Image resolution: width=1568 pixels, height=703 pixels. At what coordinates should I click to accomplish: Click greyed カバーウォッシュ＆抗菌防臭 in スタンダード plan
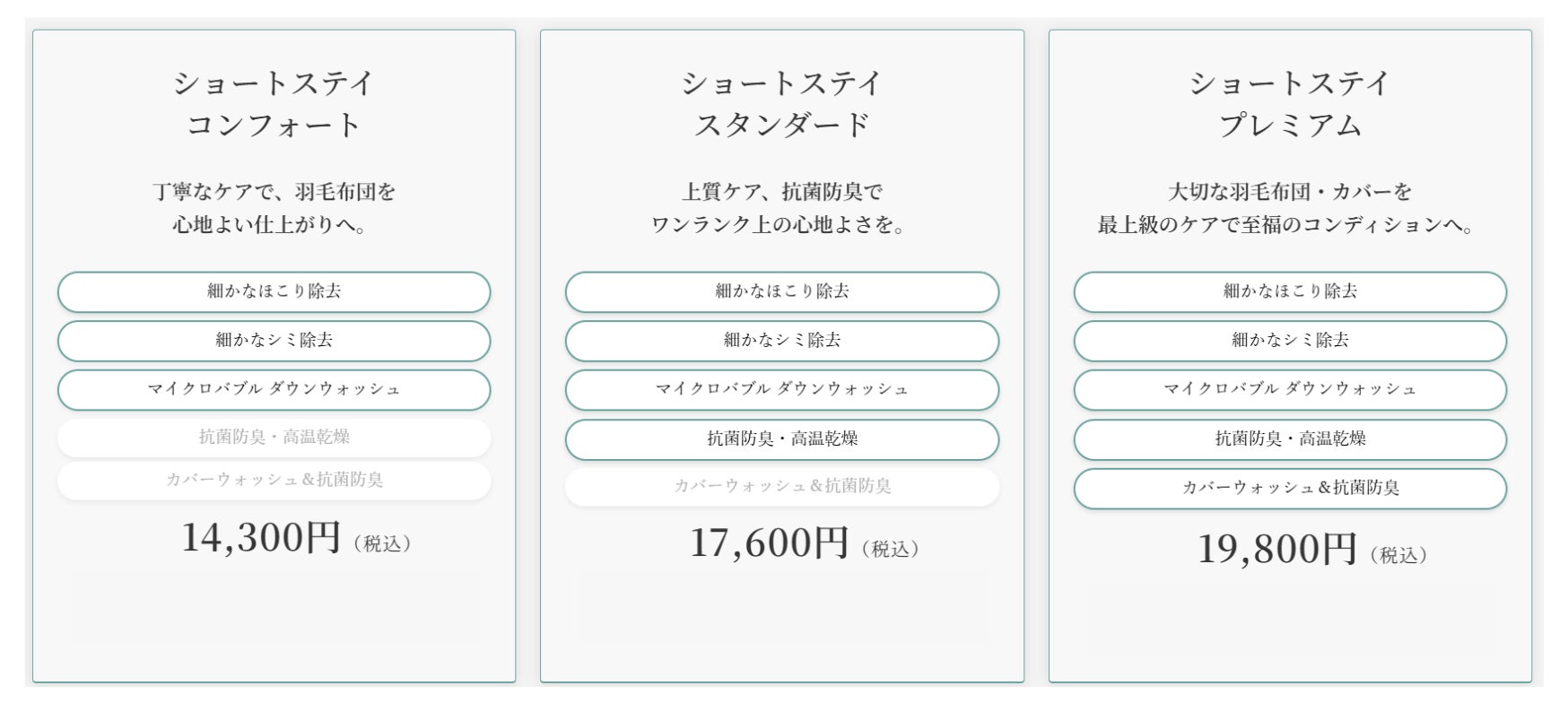coord(782,487)
